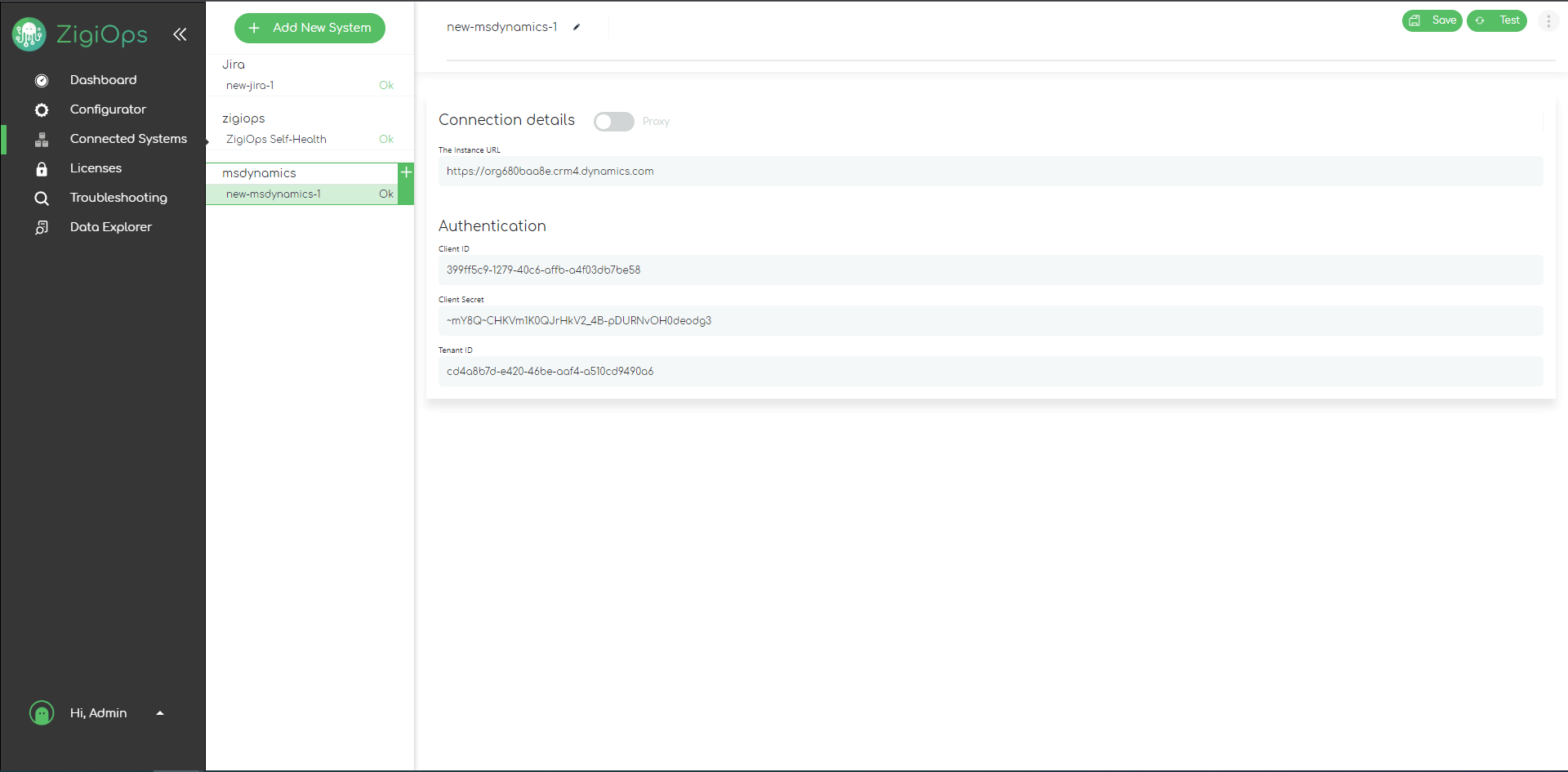
Task: Click the Data Explorer icon
Action: (x=42, y=227)
